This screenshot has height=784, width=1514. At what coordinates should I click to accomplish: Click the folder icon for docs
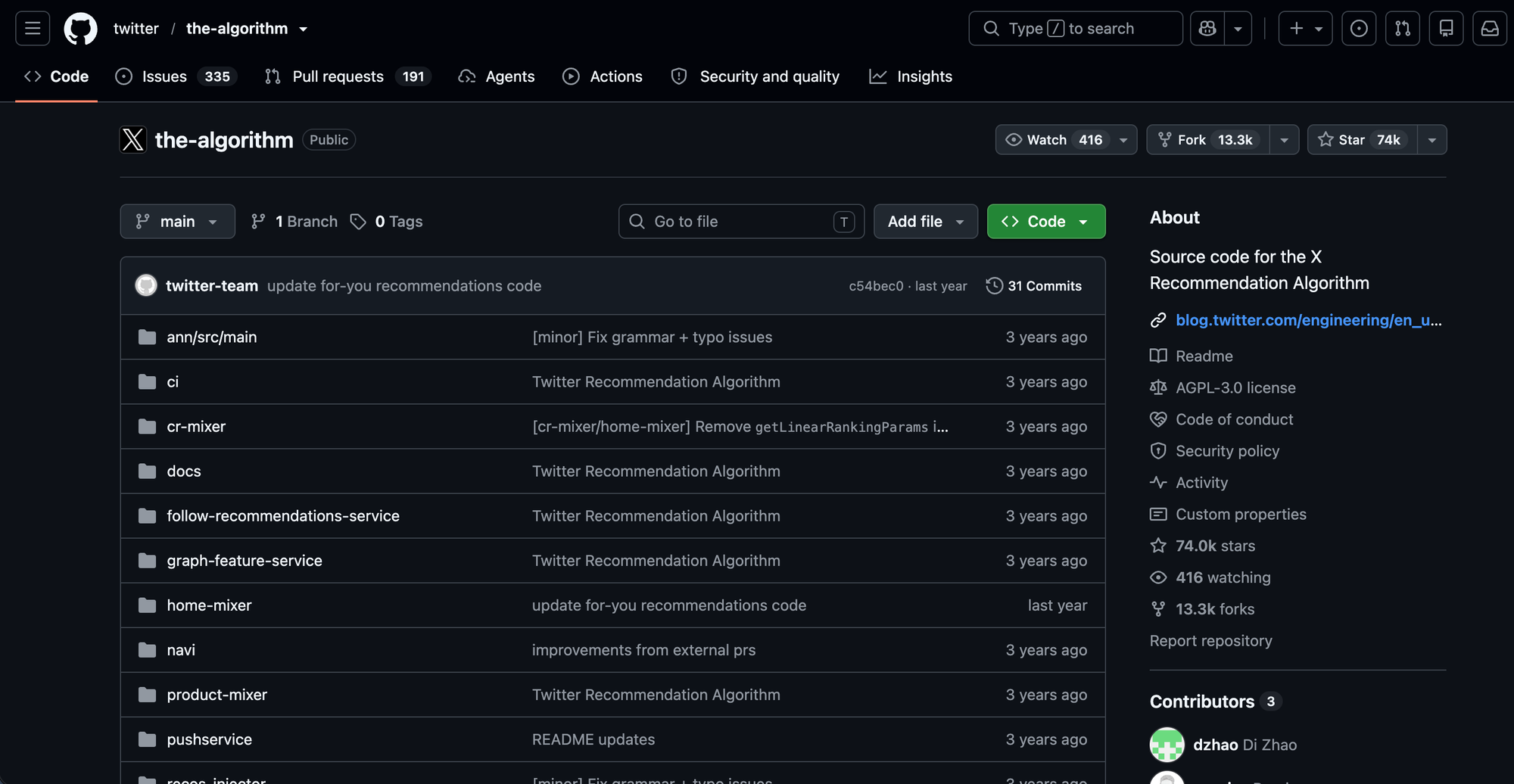click(x=148, y=471)
